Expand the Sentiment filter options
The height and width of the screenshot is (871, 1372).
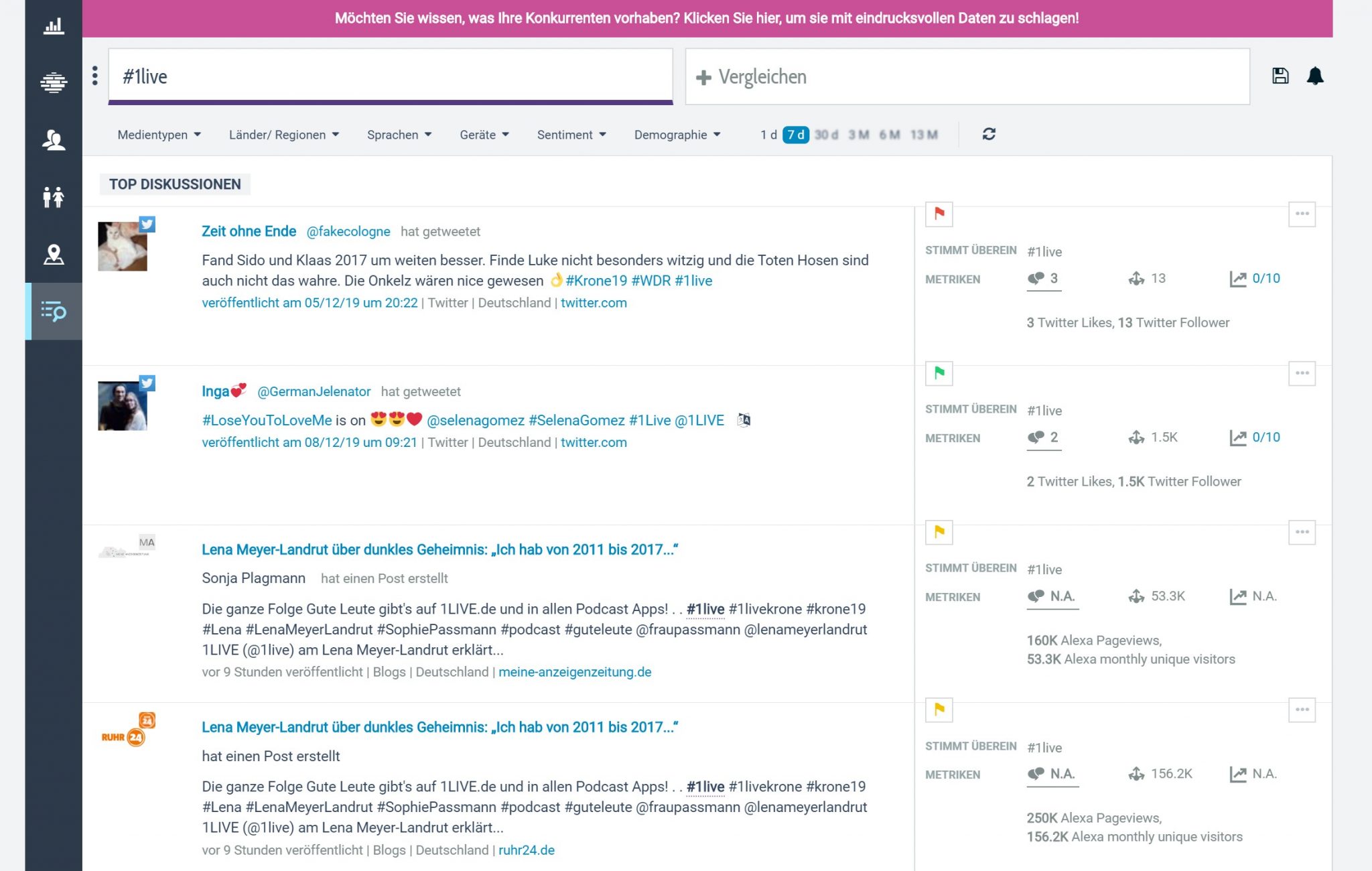tap(571, 134)
